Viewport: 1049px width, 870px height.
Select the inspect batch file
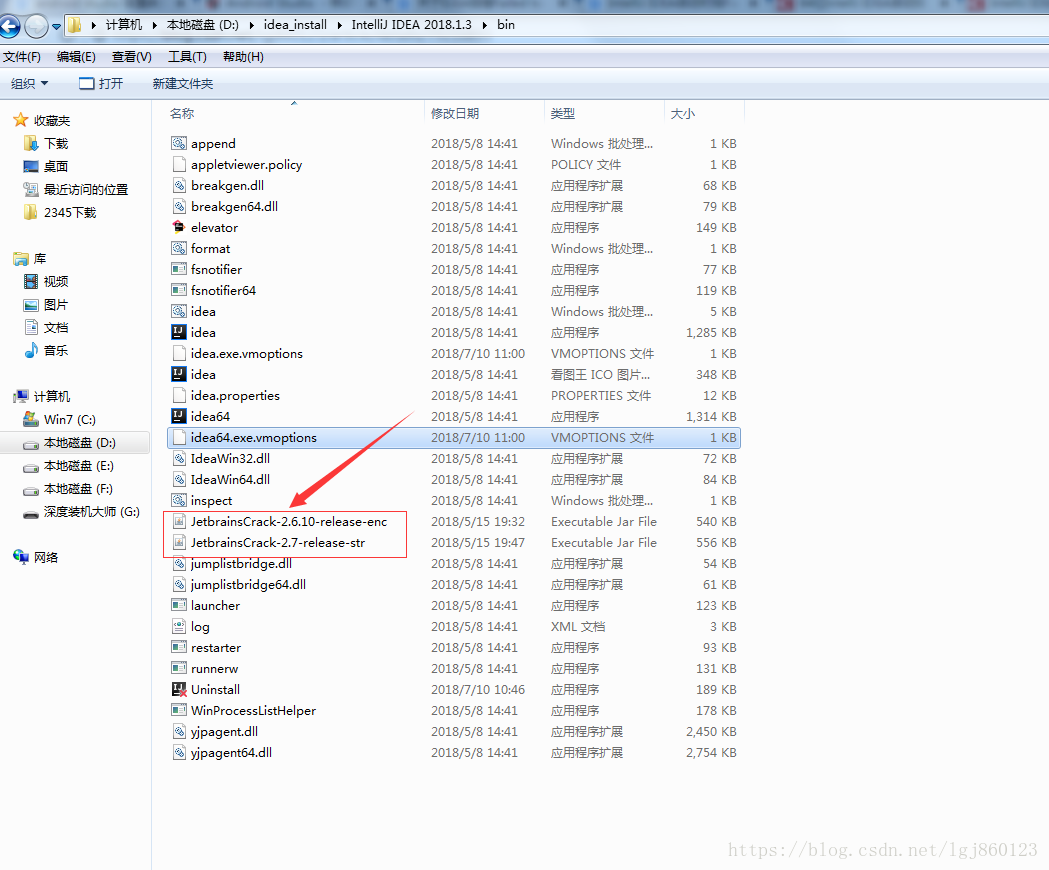point(454,501)
